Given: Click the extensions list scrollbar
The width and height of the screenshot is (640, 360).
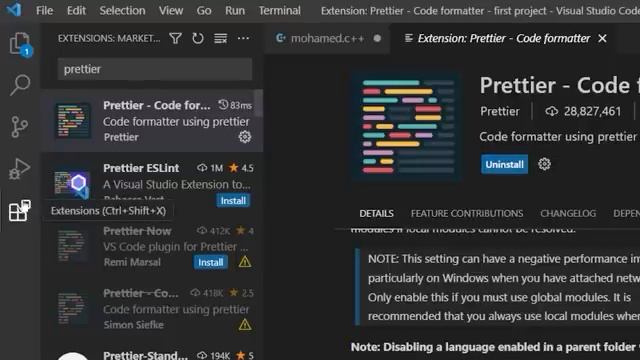Looking at the screenshot, I should 258,103.
